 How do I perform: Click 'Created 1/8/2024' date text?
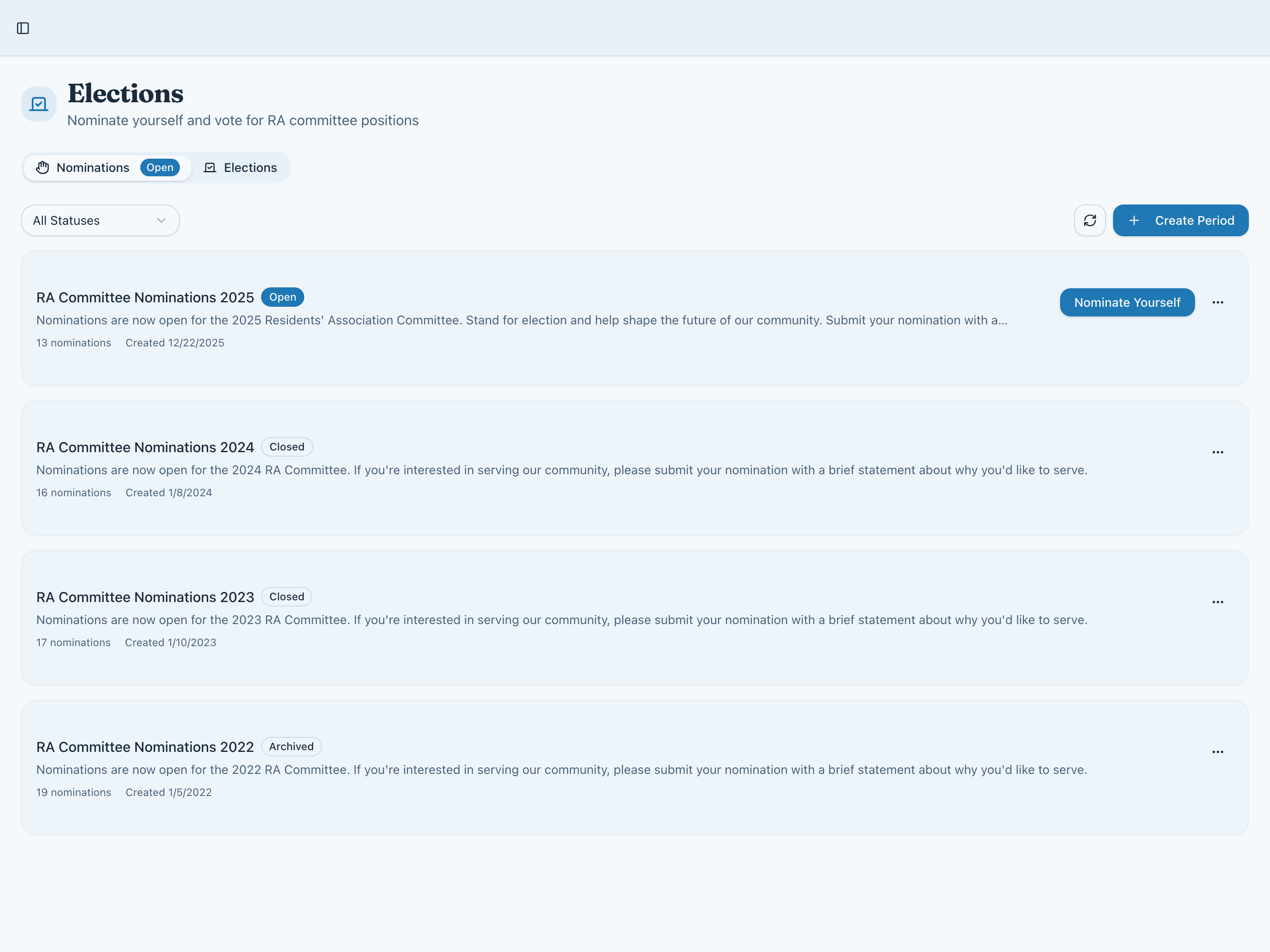pos(169,492)
